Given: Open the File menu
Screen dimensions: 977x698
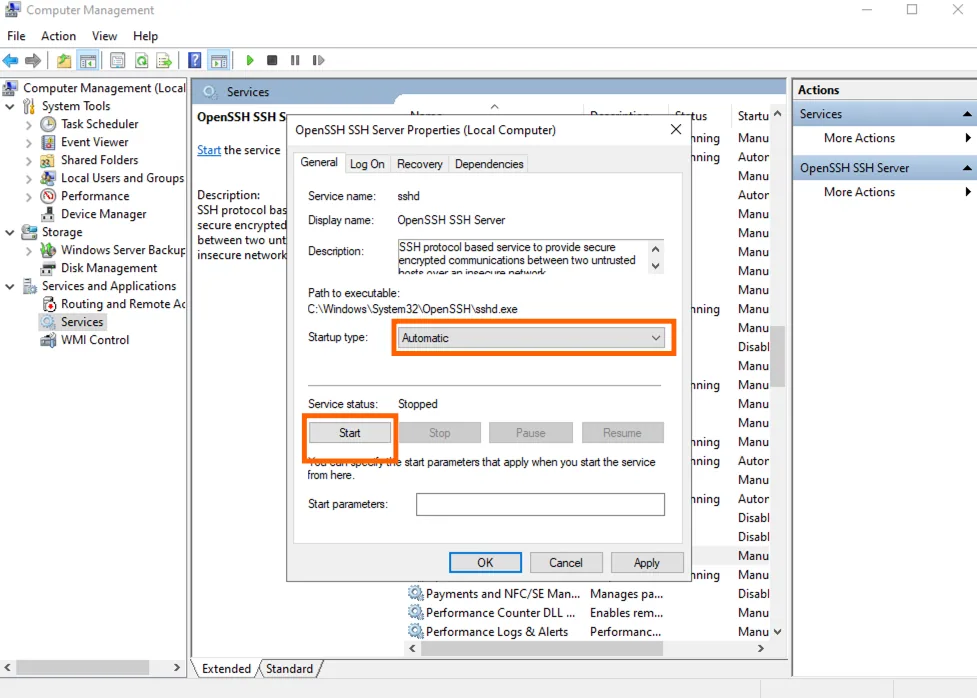Looking at the screenshot, I should [16, 36].
